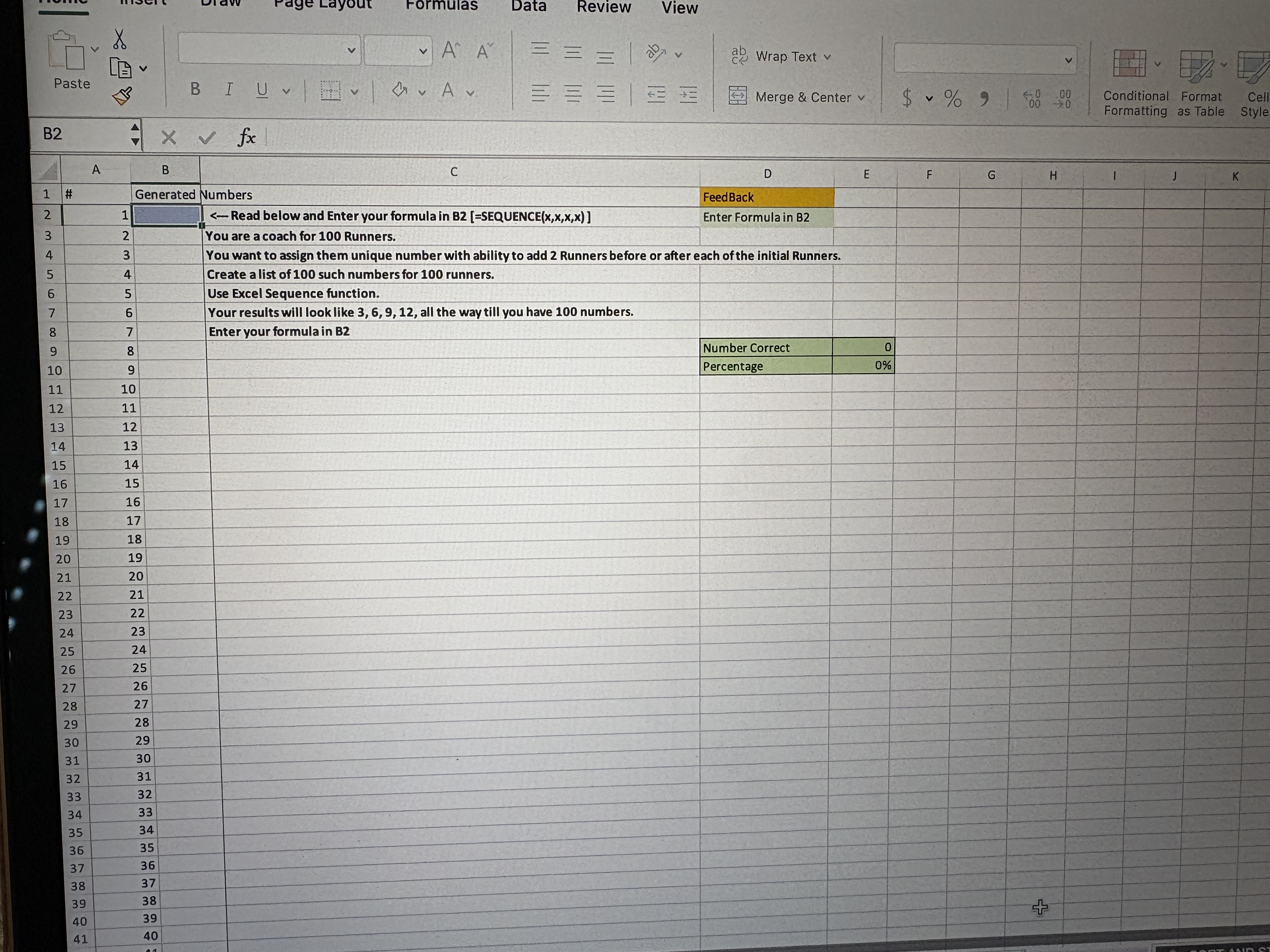Image resolution: width=1270 pixels, height=952 pixels.
Task: Click the Align Right icon
Action: click(605, 93)
